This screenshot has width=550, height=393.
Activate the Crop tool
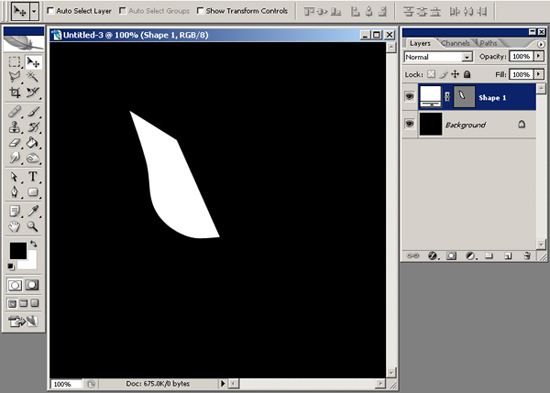(x=14, y=92)
